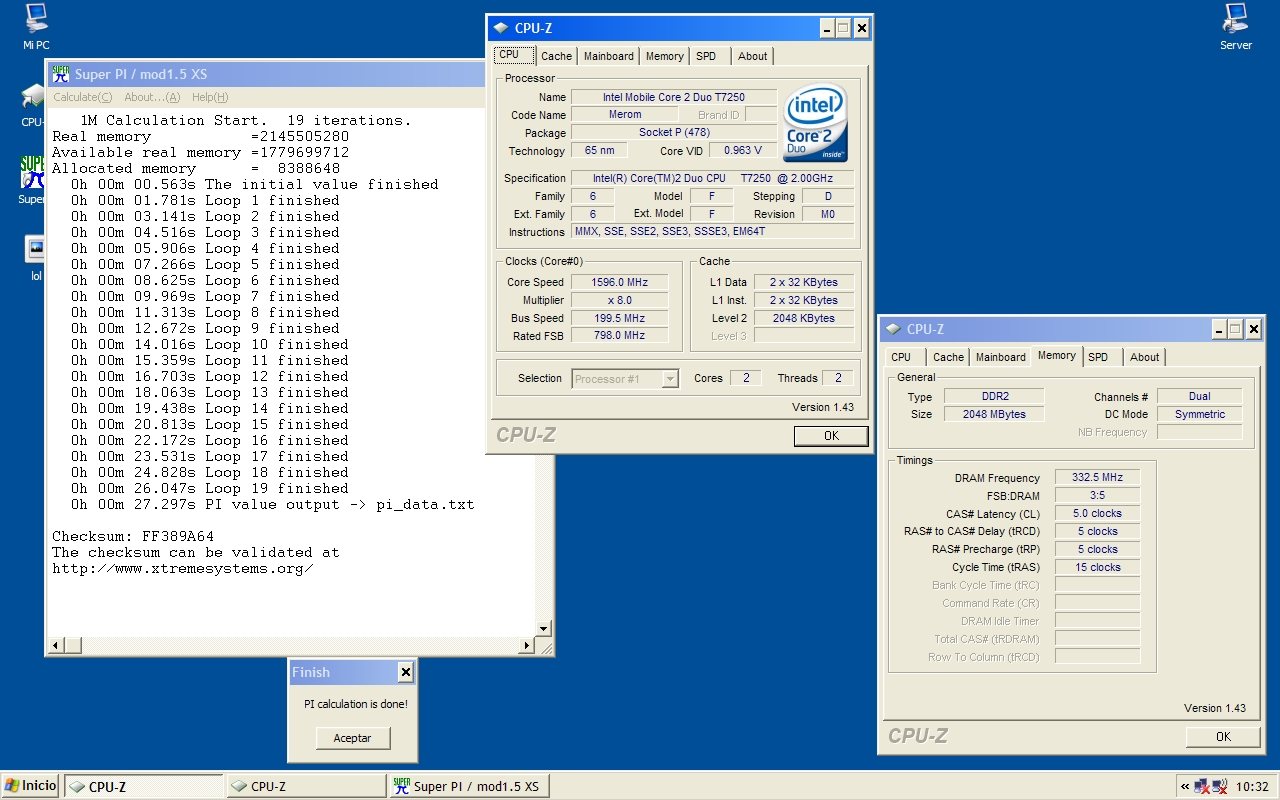This screenshot has width=1280, height=800.
Task: Click the Socket P (478) package field
Action: click(674, 133)
